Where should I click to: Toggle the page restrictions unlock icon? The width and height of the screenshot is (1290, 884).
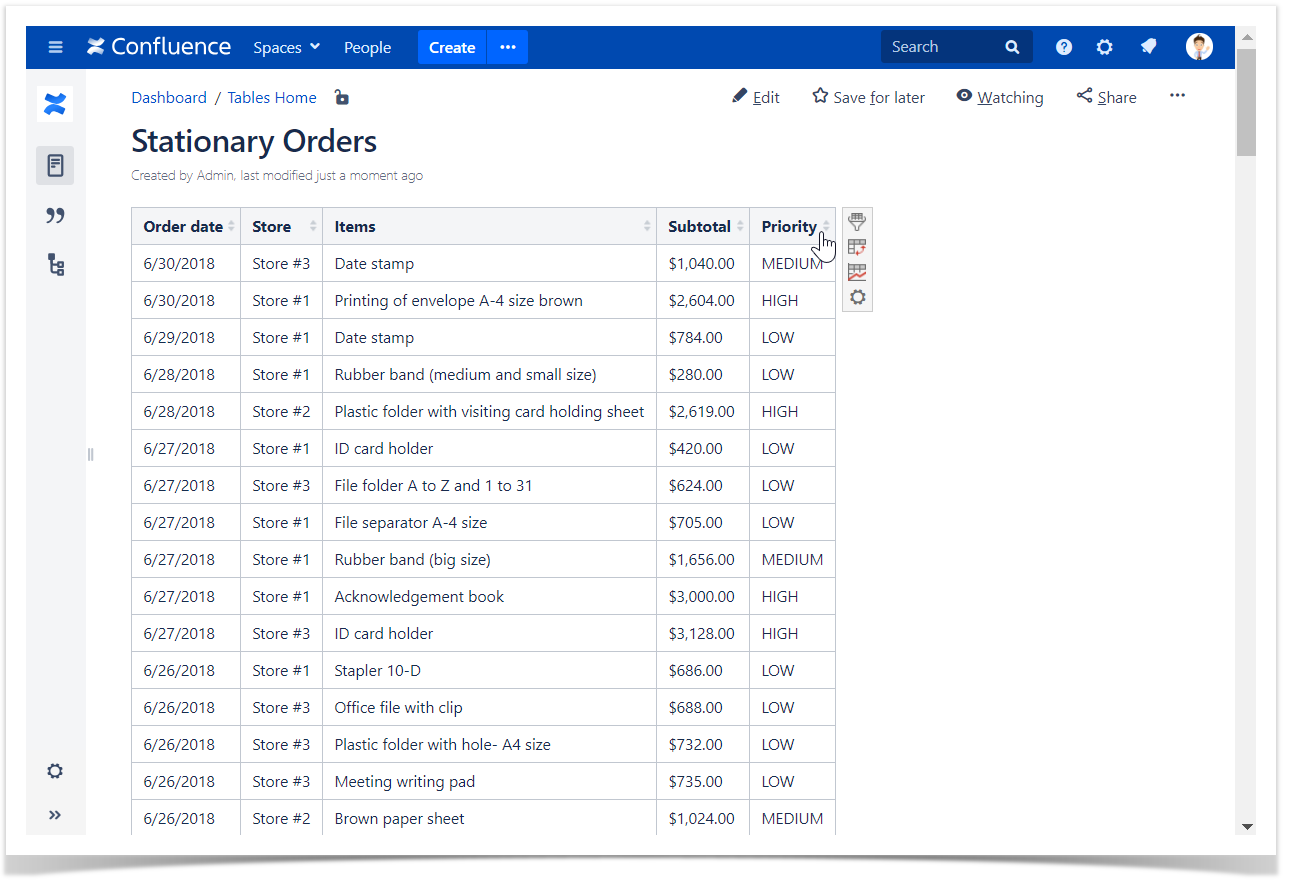click(x=341, y=97)
